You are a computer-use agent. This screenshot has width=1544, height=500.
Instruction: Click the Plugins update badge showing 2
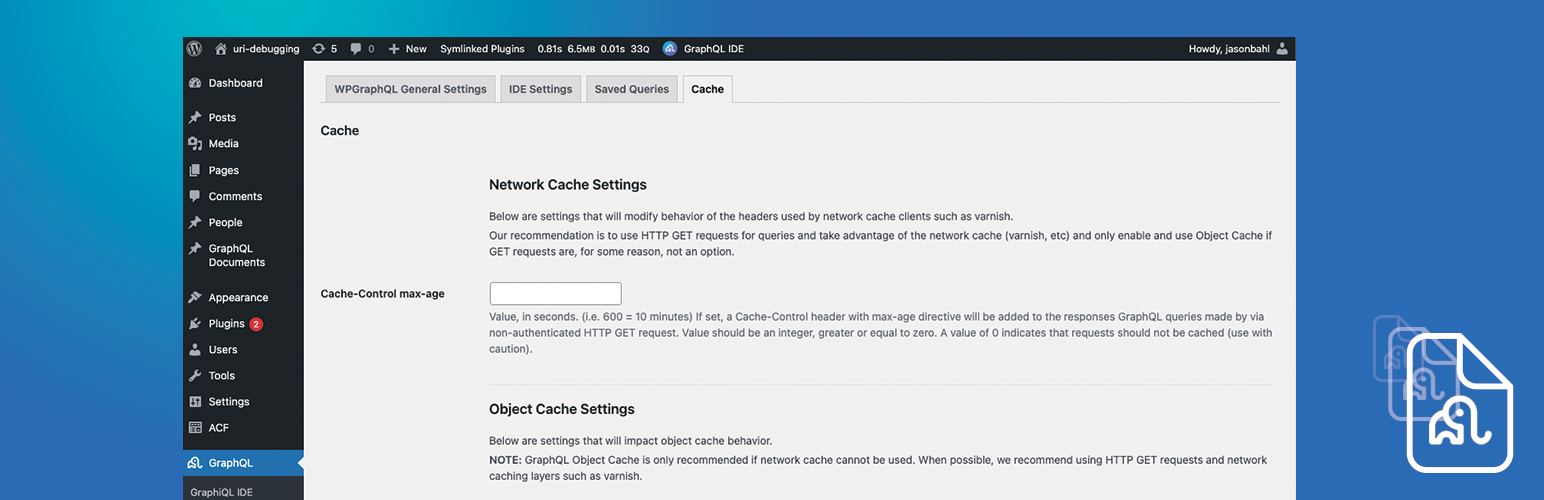click(256, 324)
